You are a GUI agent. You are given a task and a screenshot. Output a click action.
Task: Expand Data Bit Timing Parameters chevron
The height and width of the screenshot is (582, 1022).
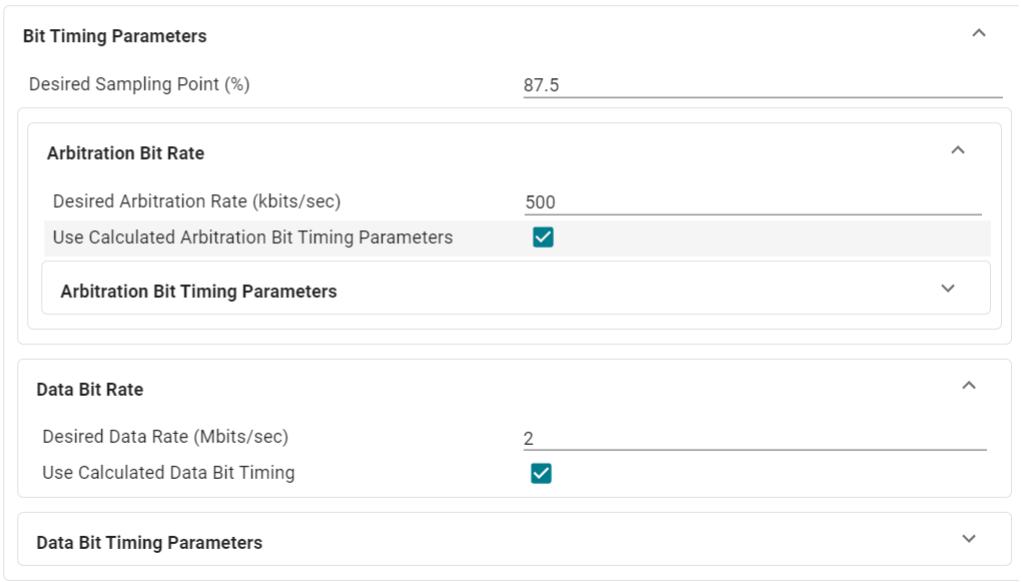coord(968,539)
